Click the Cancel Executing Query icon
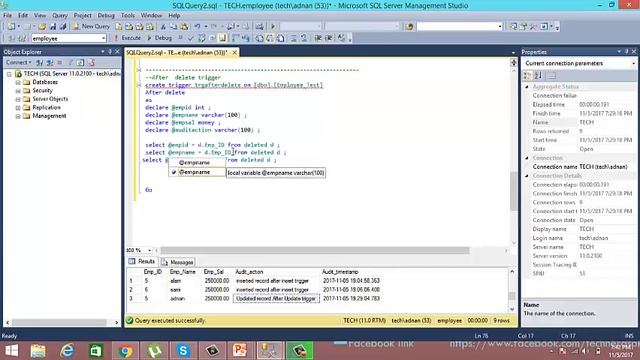This screenshot has width=640, height=360. (x=180, y=38)
